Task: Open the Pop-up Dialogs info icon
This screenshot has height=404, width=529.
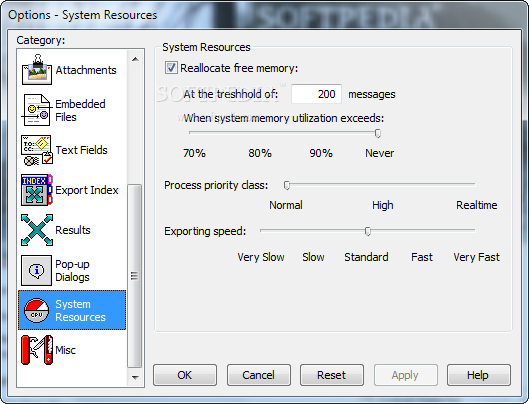Action: click(36, 270)
